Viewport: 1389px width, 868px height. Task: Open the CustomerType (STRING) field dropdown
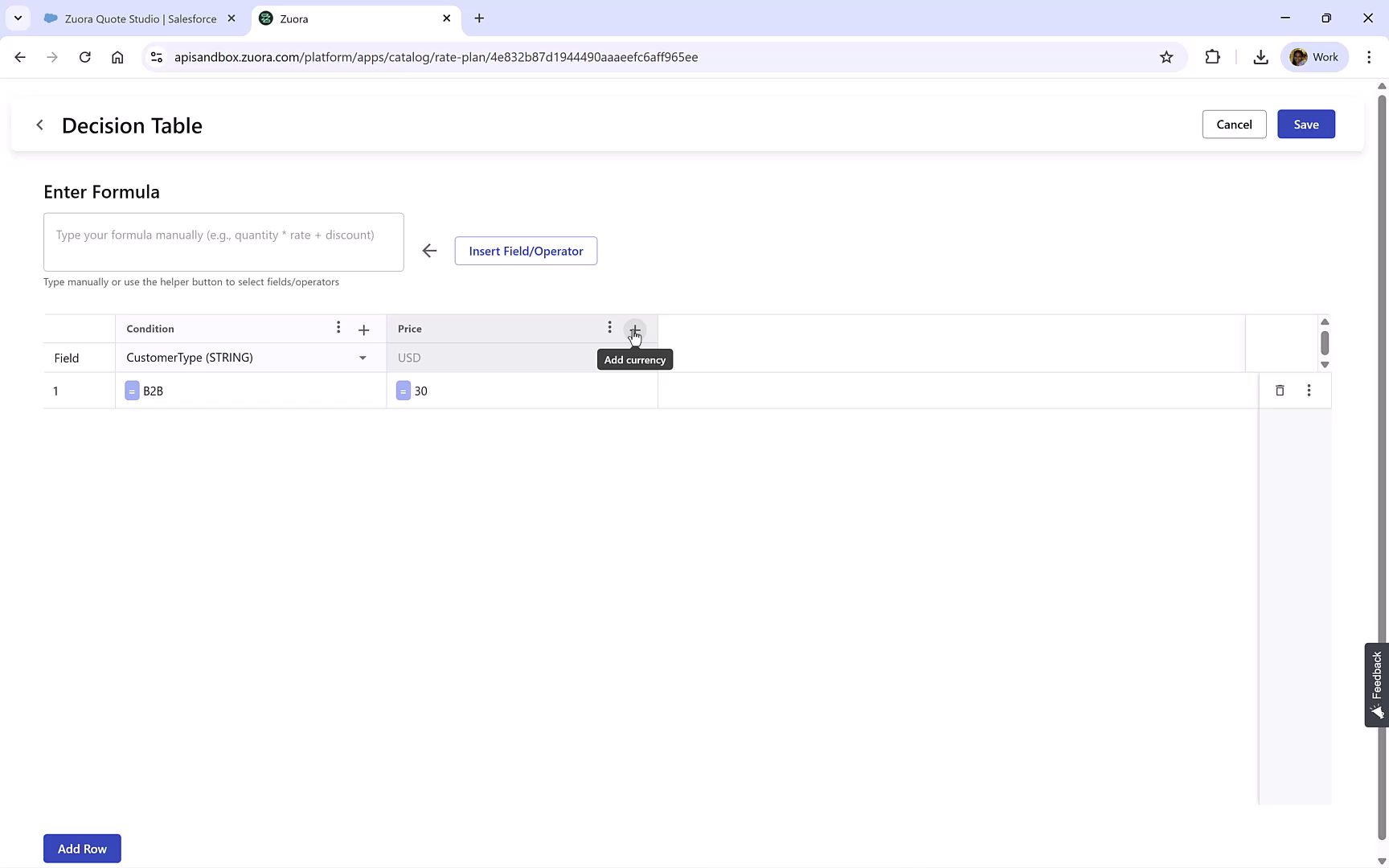click(x=363, y=358)
